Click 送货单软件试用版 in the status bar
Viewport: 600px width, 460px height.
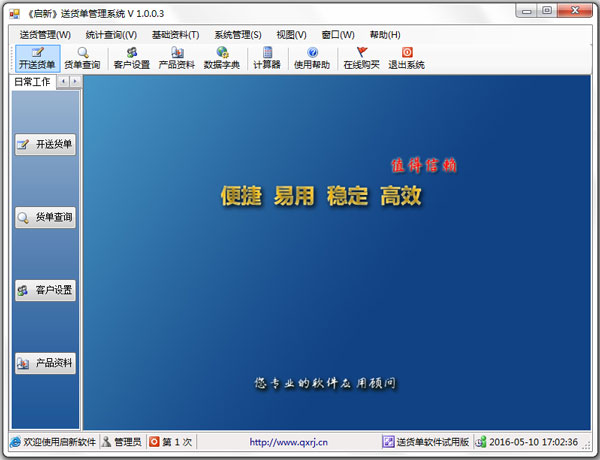[x=426, y=442]
